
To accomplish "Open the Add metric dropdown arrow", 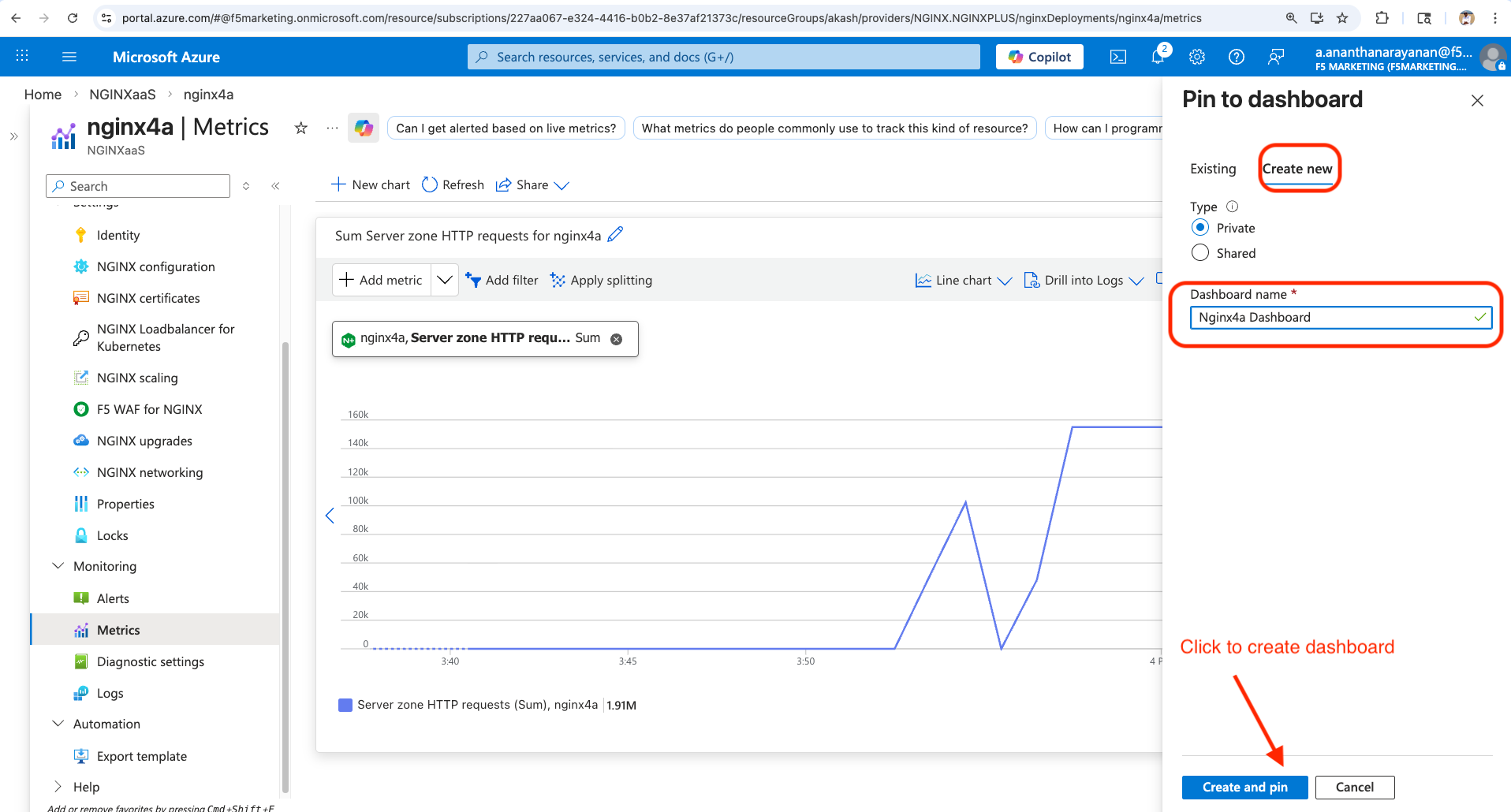I will tap(445, 280).
